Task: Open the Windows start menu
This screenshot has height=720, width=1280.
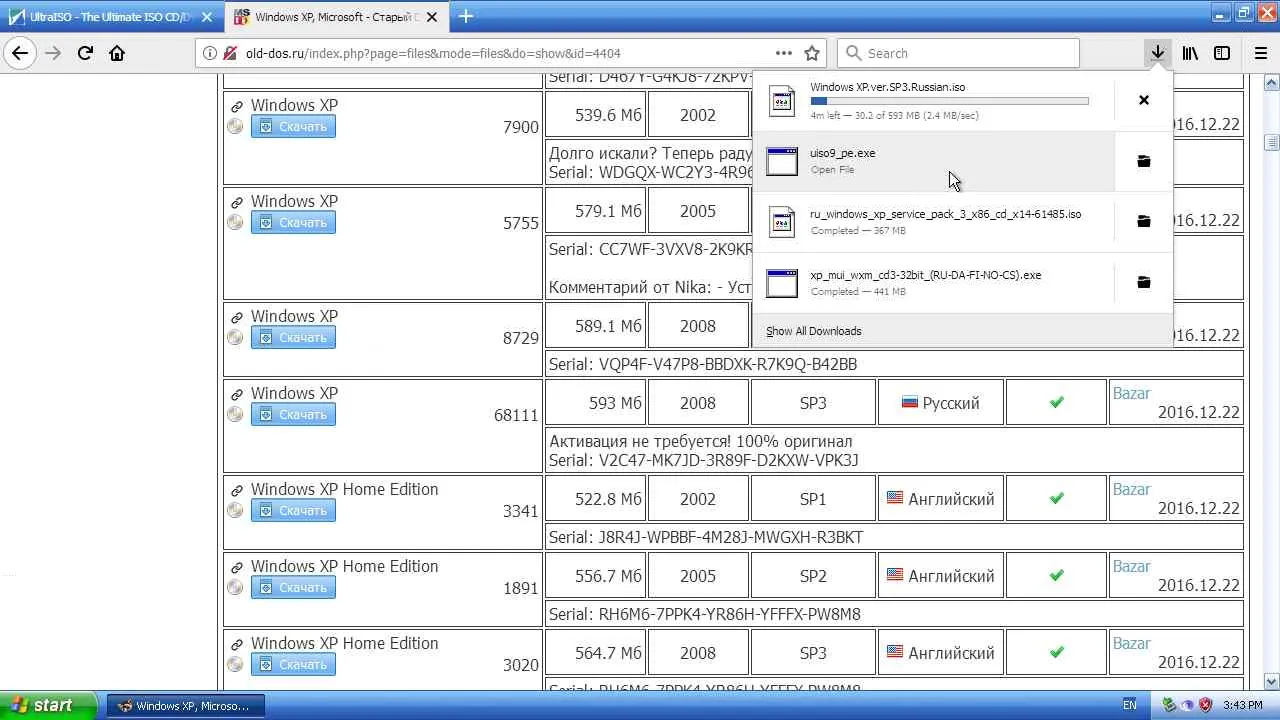Action: (x=48, y=705)
